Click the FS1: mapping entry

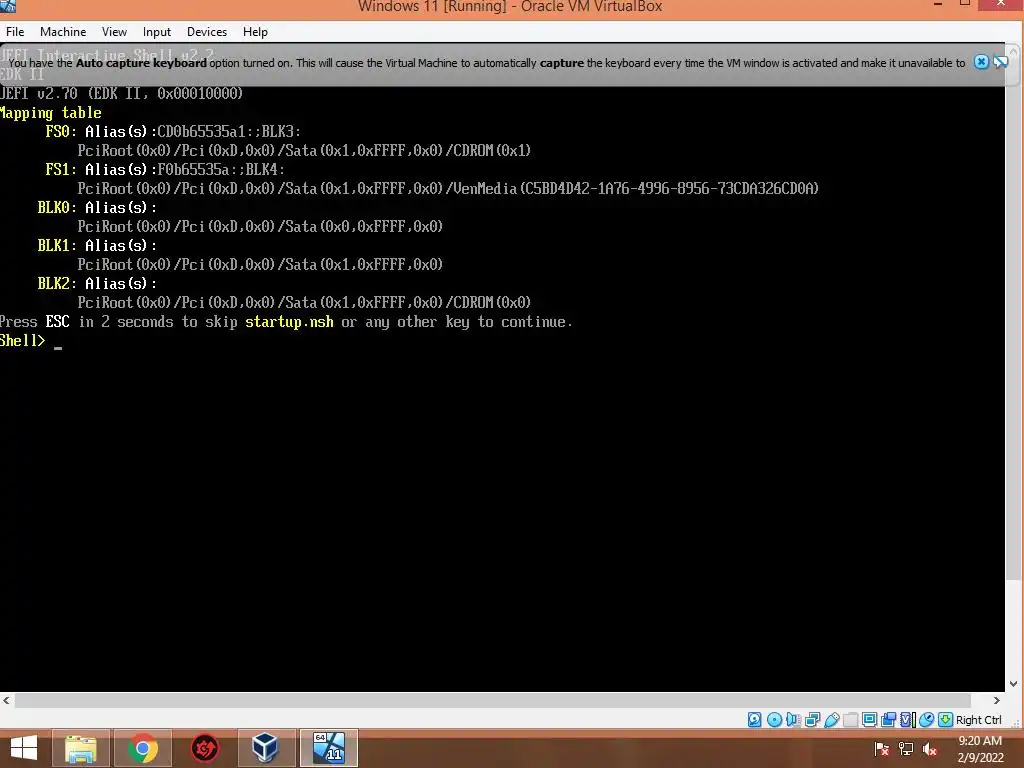click(x=165, y=169)
